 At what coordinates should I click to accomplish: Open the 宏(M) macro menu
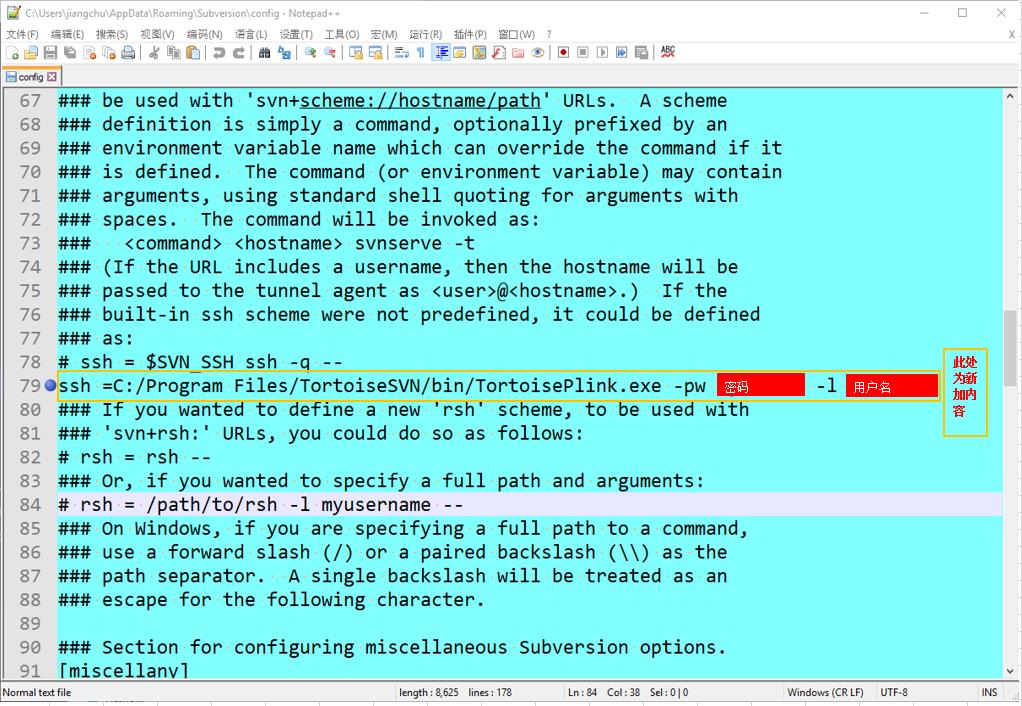(383, 33)
